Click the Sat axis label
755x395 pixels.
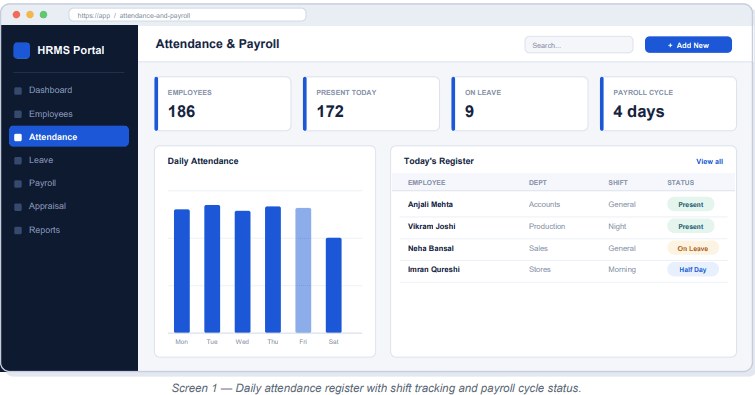333,342
